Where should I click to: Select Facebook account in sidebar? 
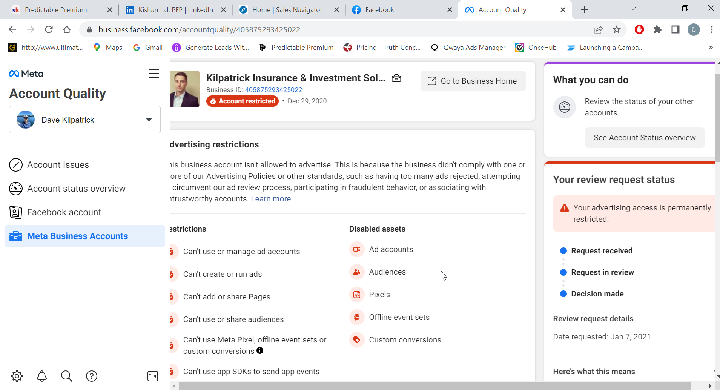pos(85,212)
